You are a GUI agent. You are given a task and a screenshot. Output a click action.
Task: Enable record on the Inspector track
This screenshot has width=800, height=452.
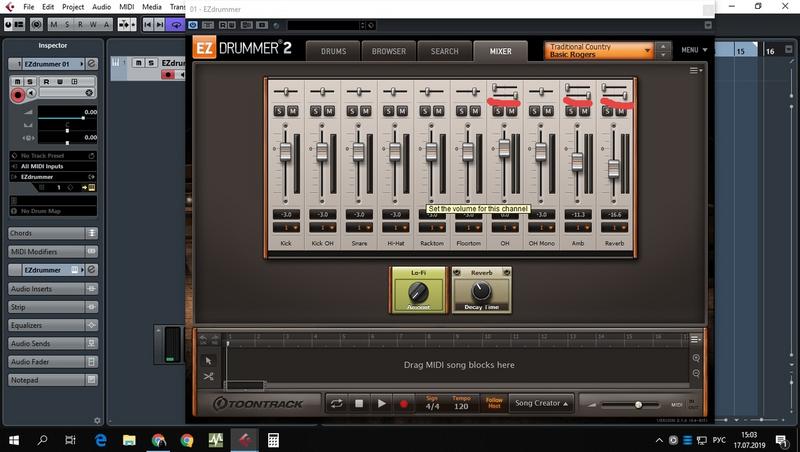click(x=18, y=95)
